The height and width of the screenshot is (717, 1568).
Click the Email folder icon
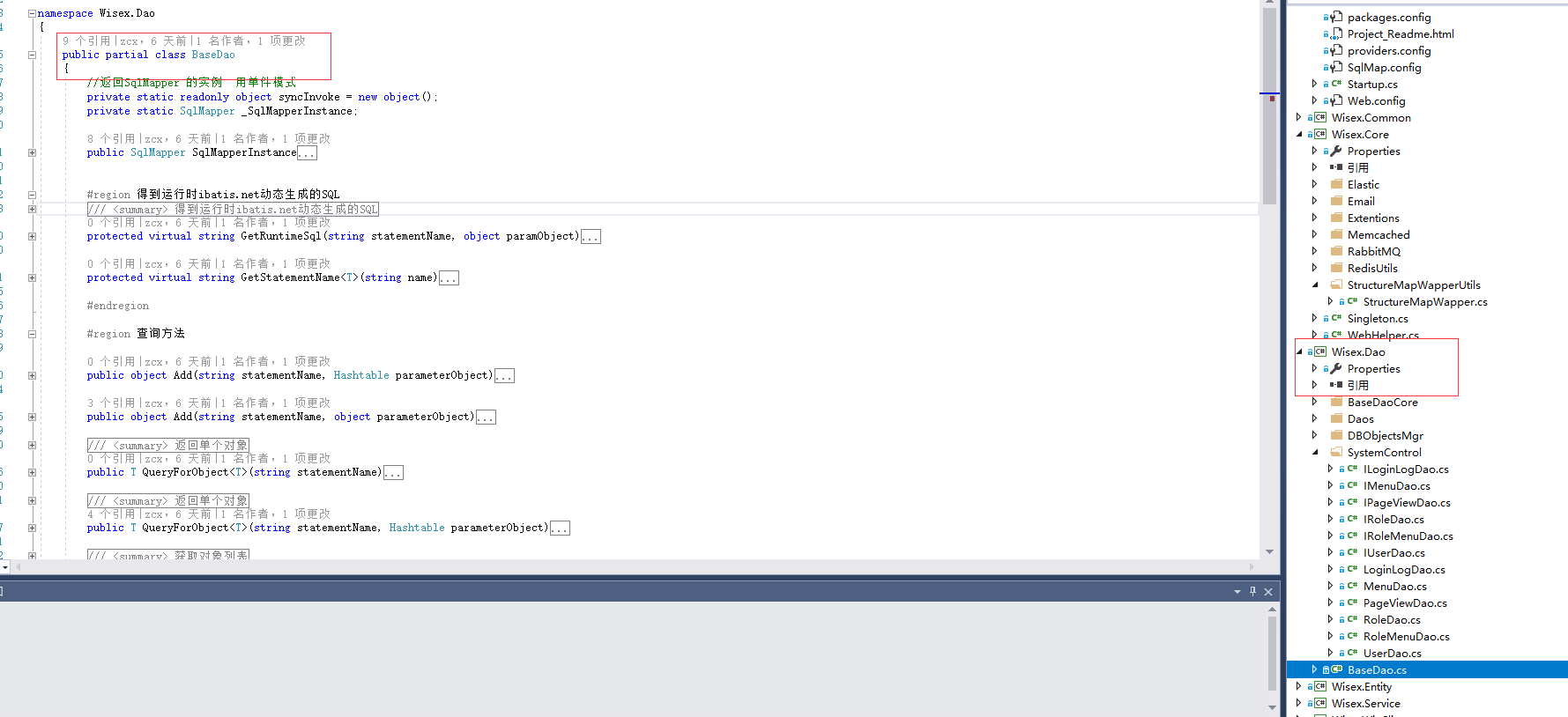(x=1336, y=201)
